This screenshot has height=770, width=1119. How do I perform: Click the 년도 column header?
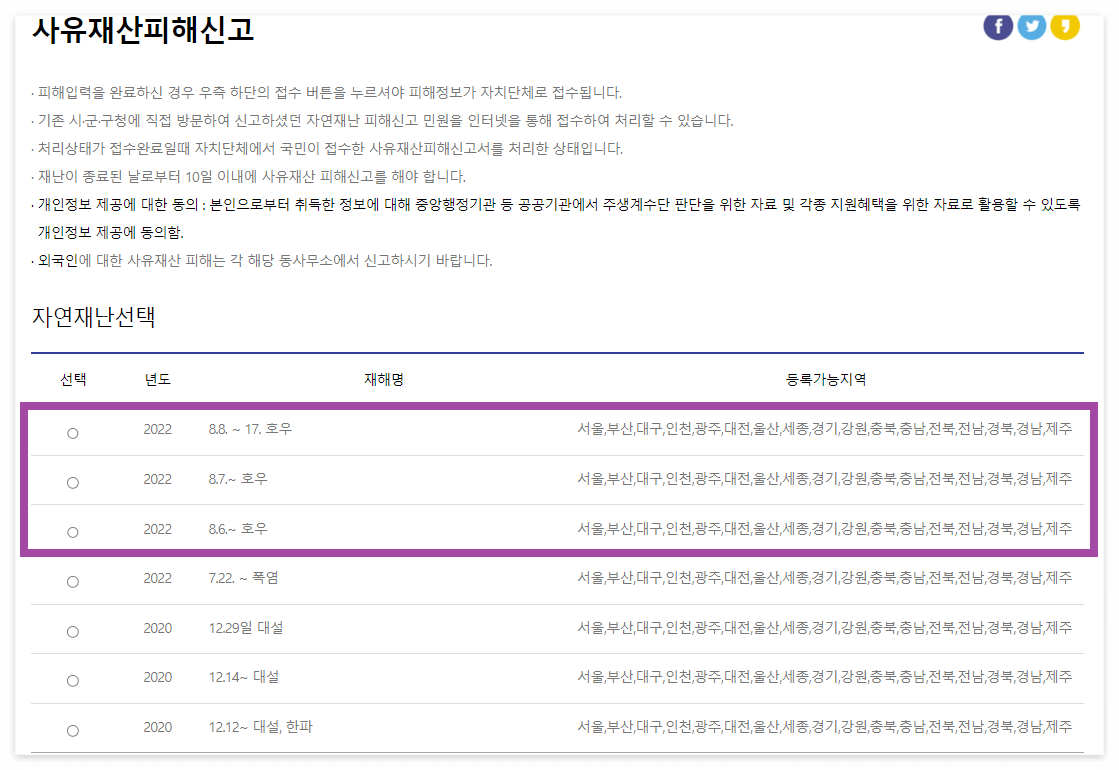click(x=157, y=380)
